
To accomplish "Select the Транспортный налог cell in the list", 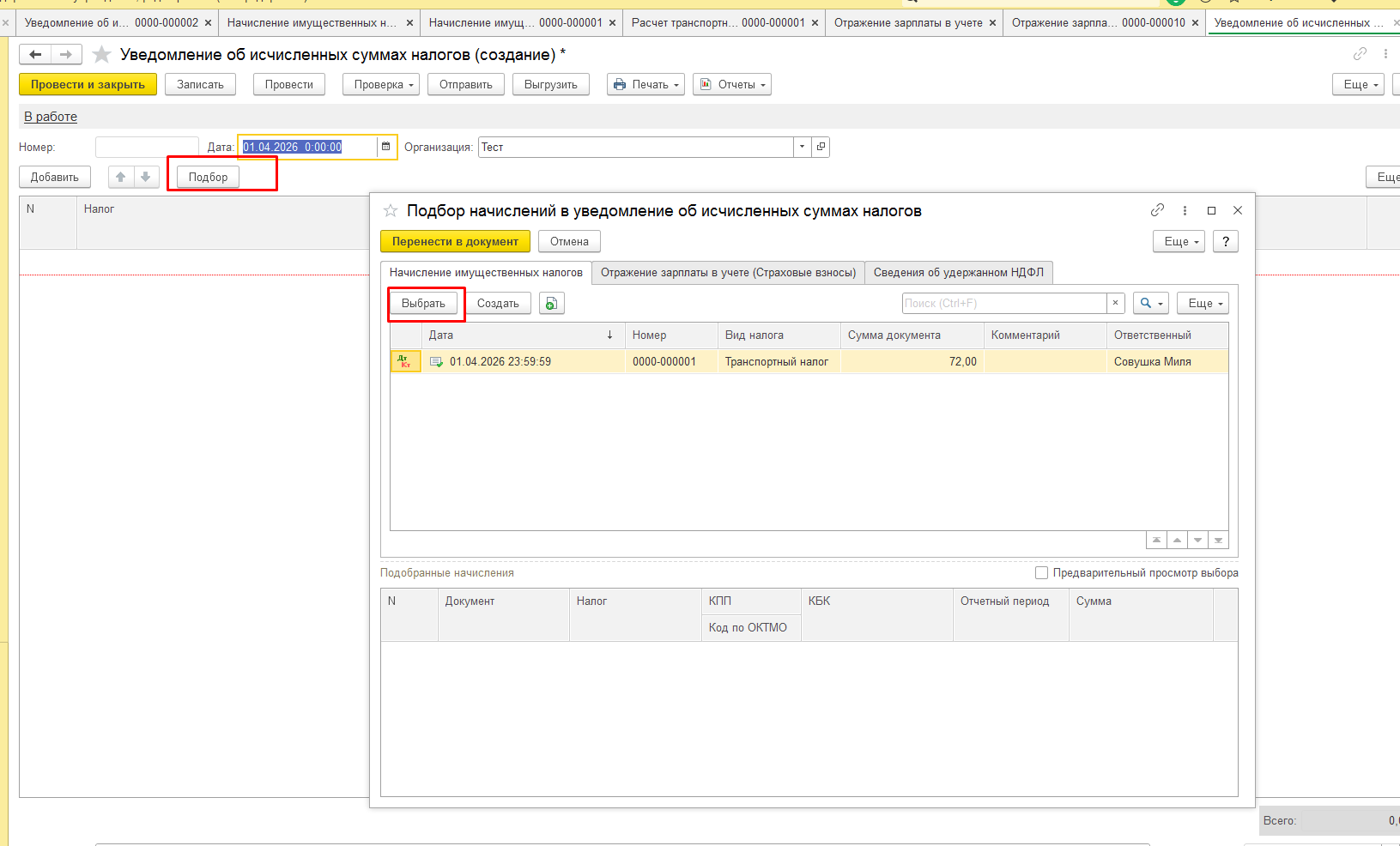I will point(779,361).
